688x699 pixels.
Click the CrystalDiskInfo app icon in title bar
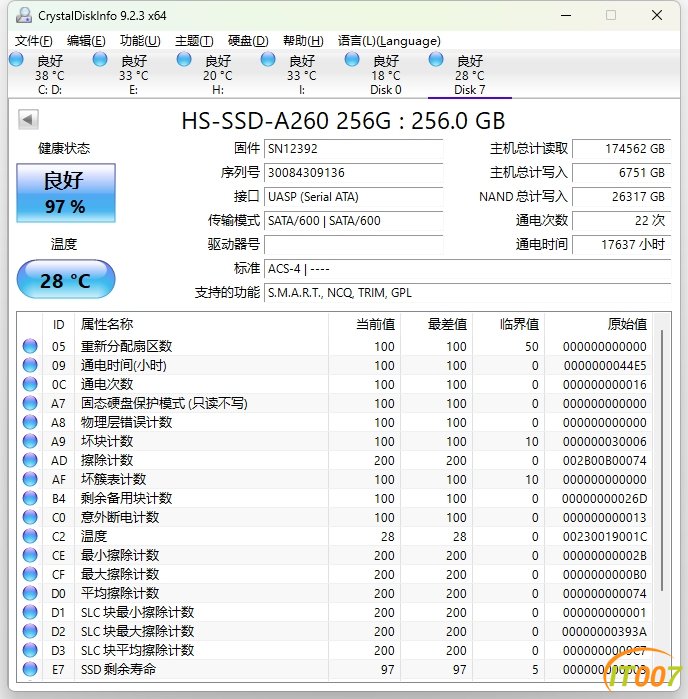pos(24,16)
